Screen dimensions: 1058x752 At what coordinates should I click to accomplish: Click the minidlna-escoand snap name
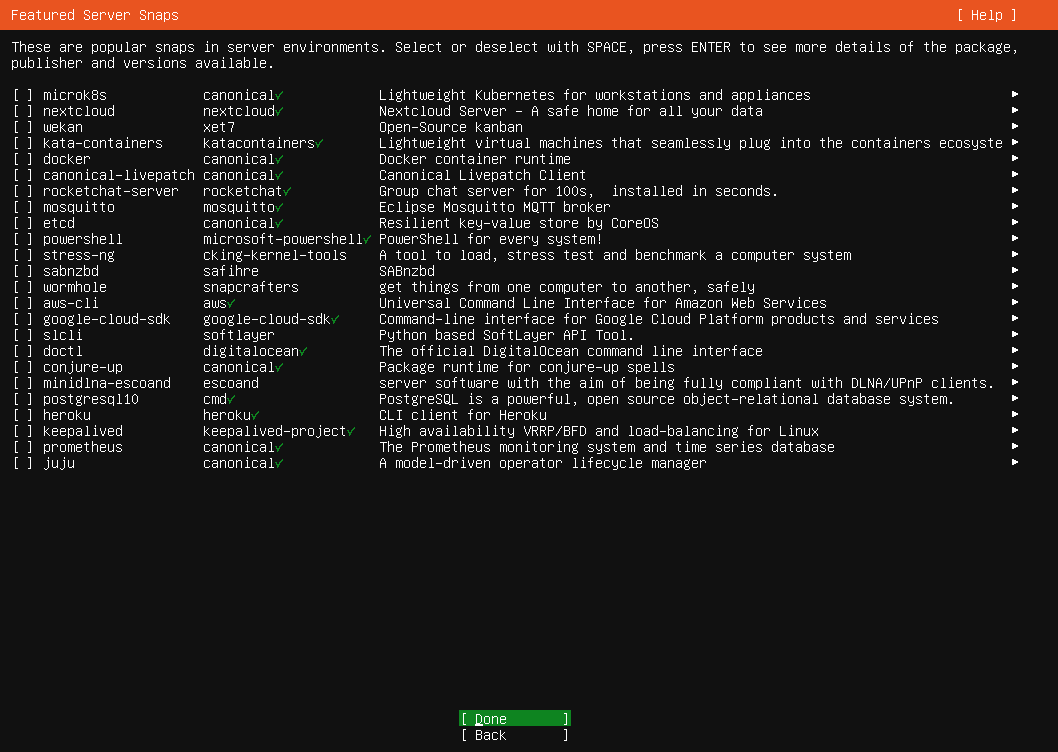point(107,383)
